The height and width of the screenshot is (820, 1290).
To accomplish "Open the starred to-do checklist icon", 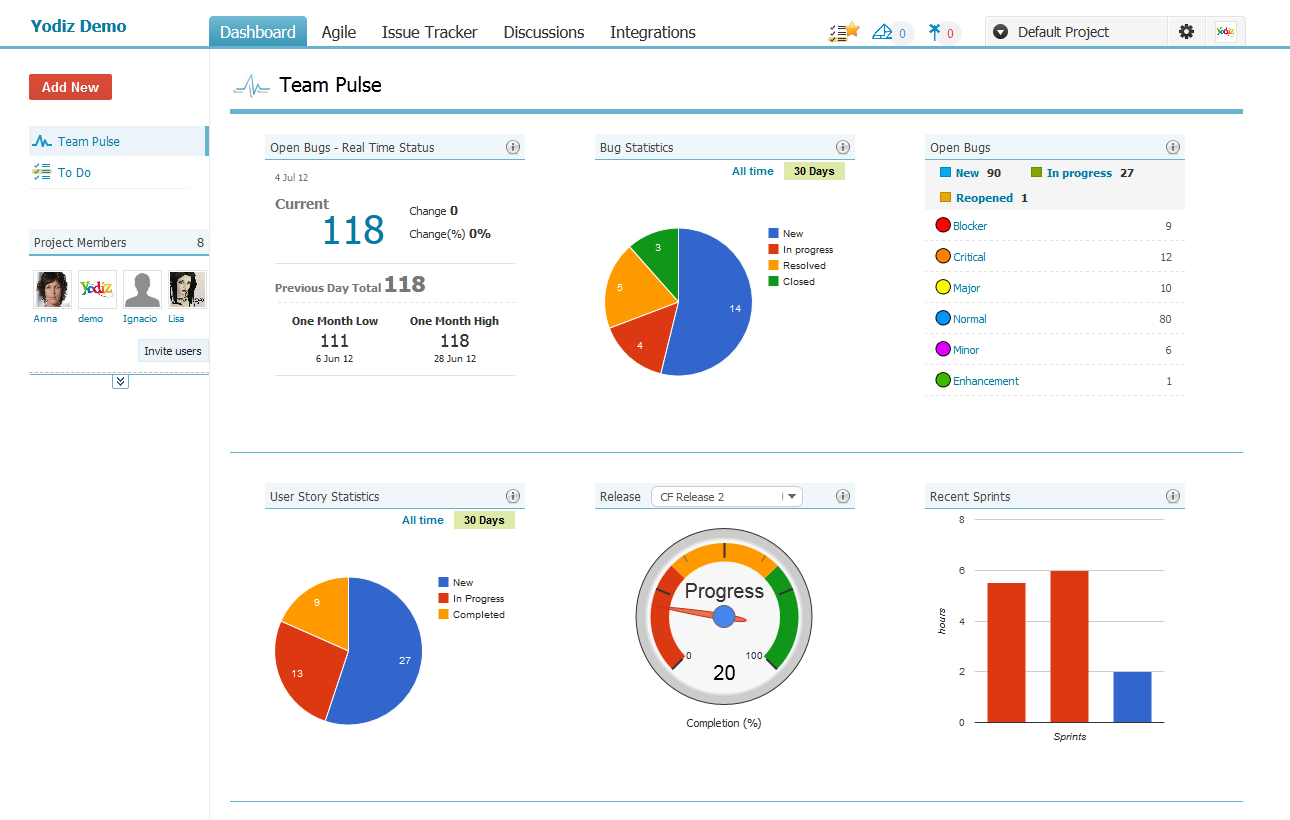I will 844,32.
